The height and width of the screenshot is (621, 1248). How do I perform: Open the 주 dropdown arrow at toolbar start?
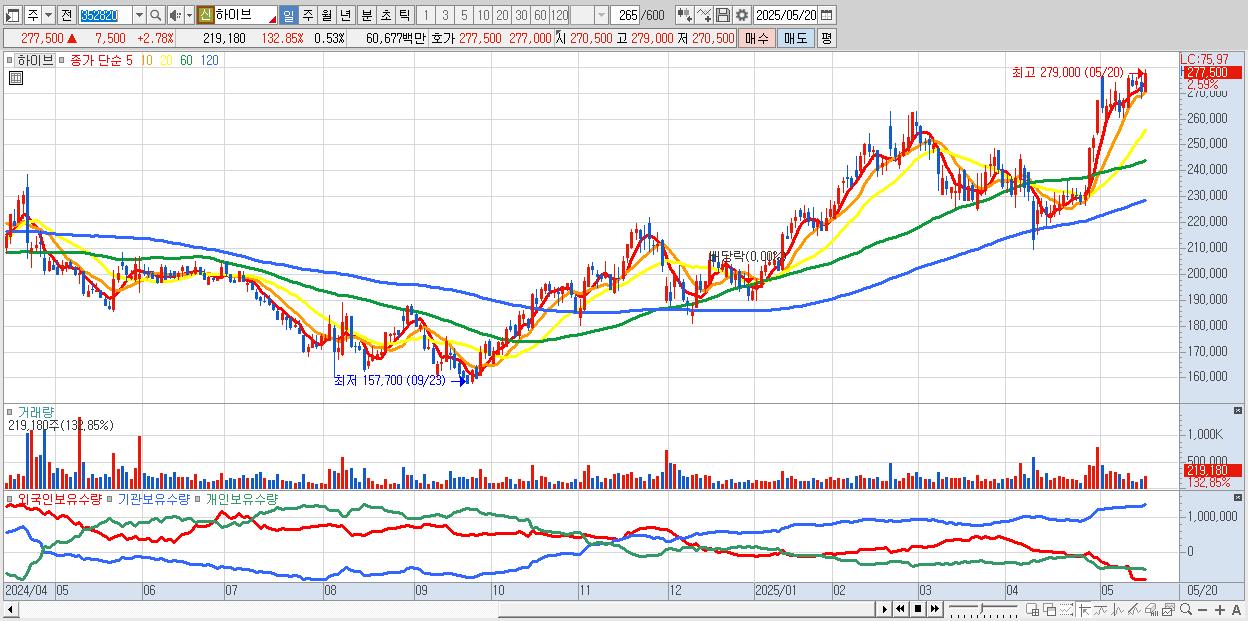click(x=48, y=15)
